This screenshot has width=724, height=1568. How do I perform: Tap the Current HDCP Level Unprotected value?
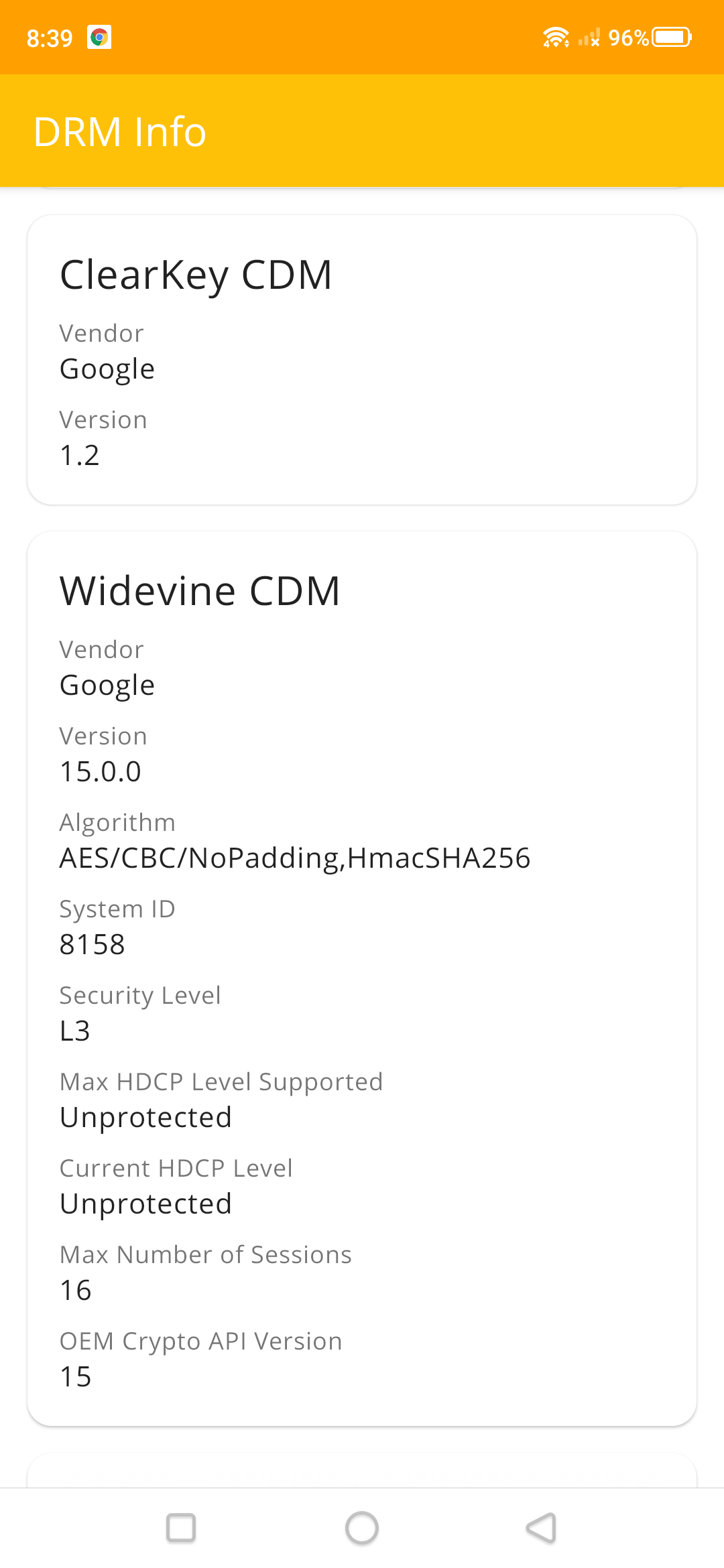(x=145, y=1204)
